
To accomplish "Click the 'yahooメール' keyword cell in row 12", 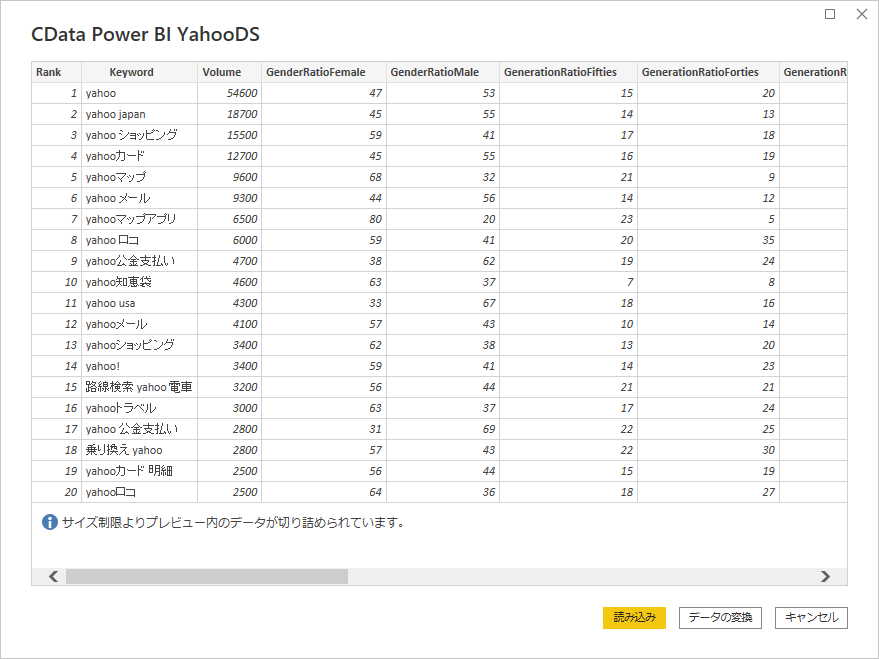I will (x=140, y=324).
